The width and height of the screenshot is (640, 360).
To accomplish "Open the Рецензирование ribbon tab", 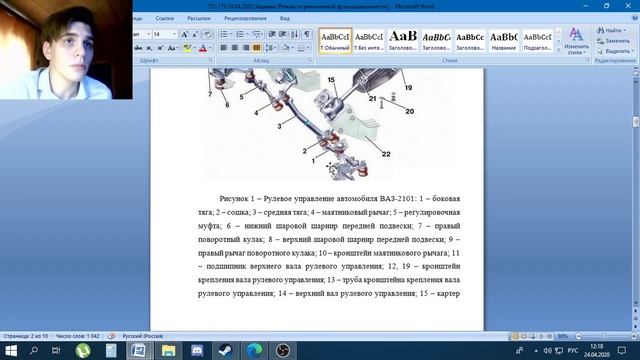I will pos(245,18).
